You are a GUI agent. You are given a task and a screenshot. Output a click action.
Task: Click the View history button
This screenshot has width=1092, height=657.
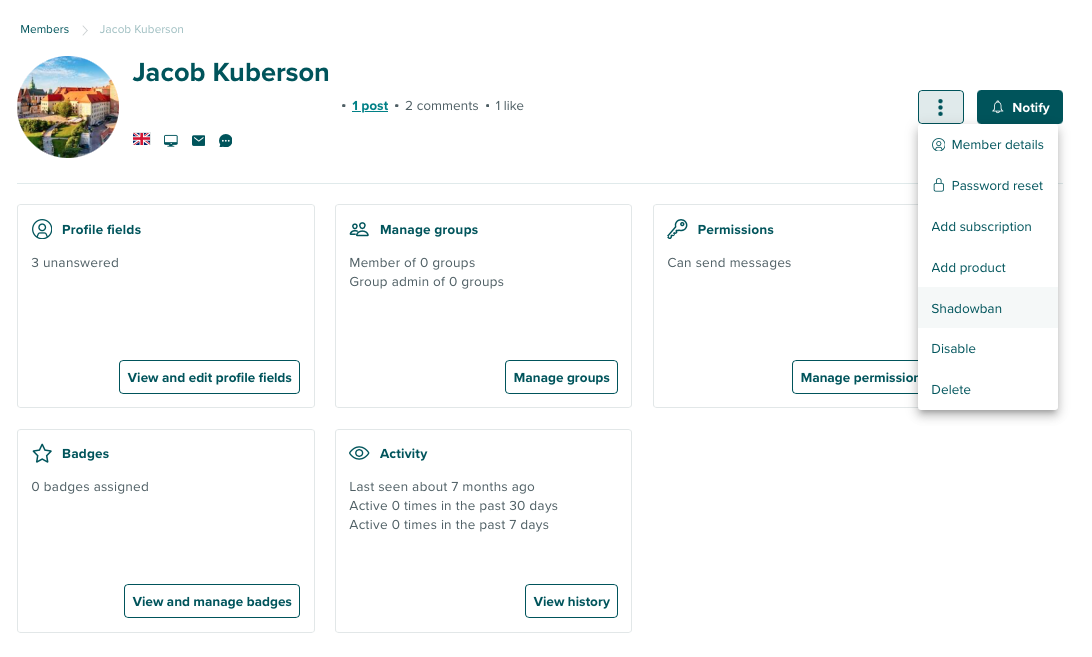pos(571,601)
